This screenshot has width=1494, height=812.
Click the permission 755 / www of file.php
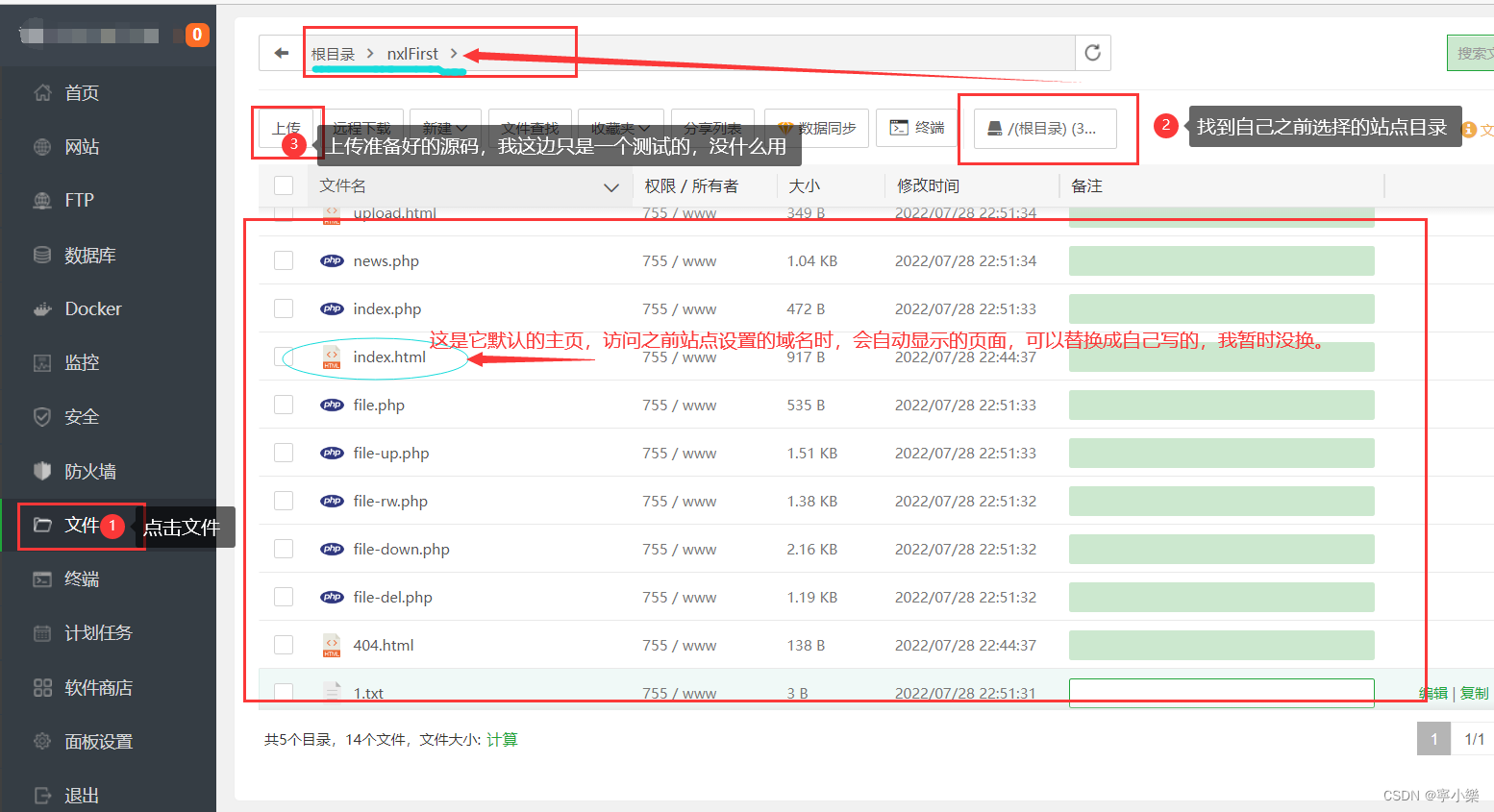tap(679, 406)
